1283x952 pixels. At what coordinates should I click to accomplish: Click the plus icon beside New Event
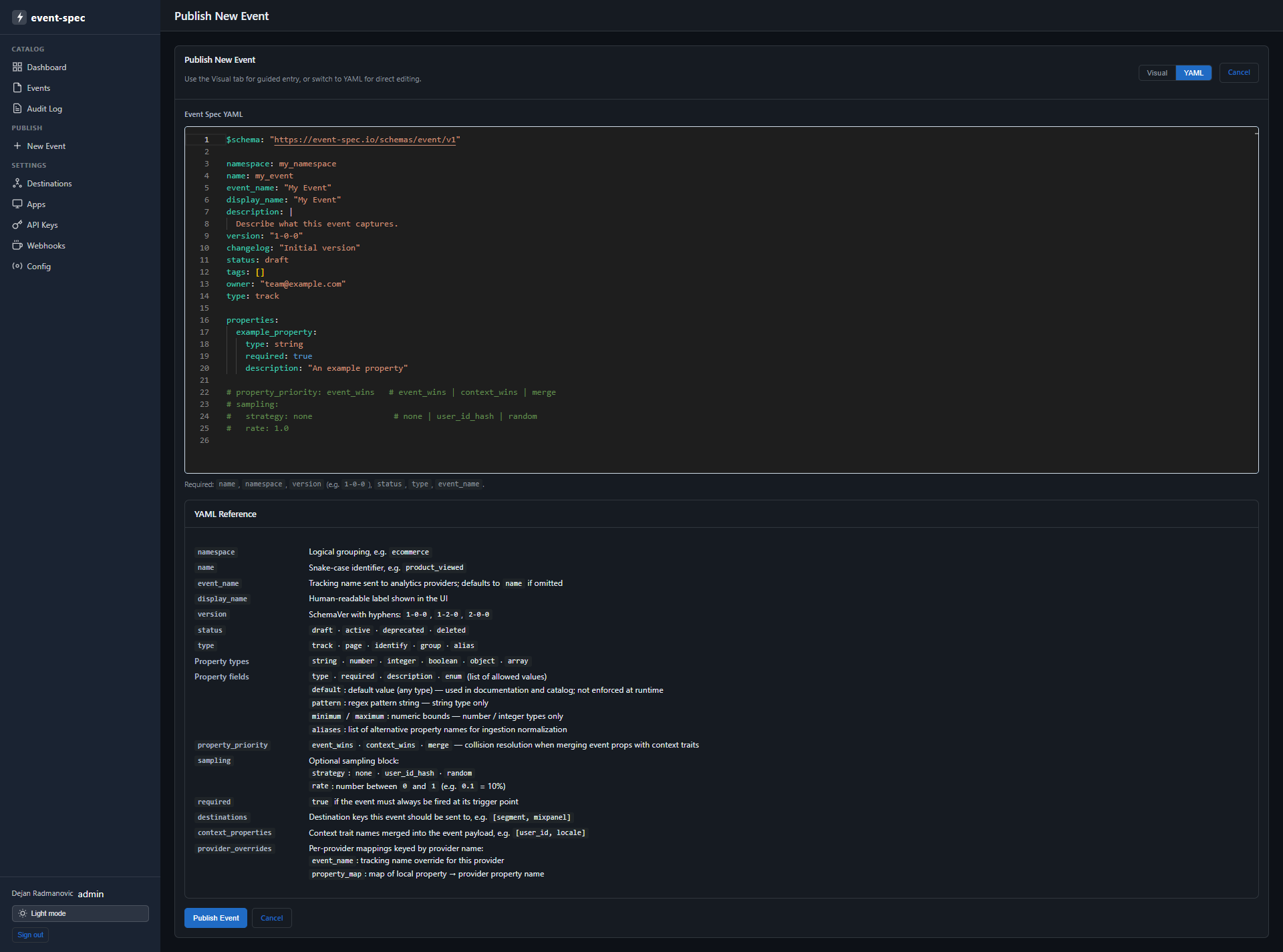[17, 146]
